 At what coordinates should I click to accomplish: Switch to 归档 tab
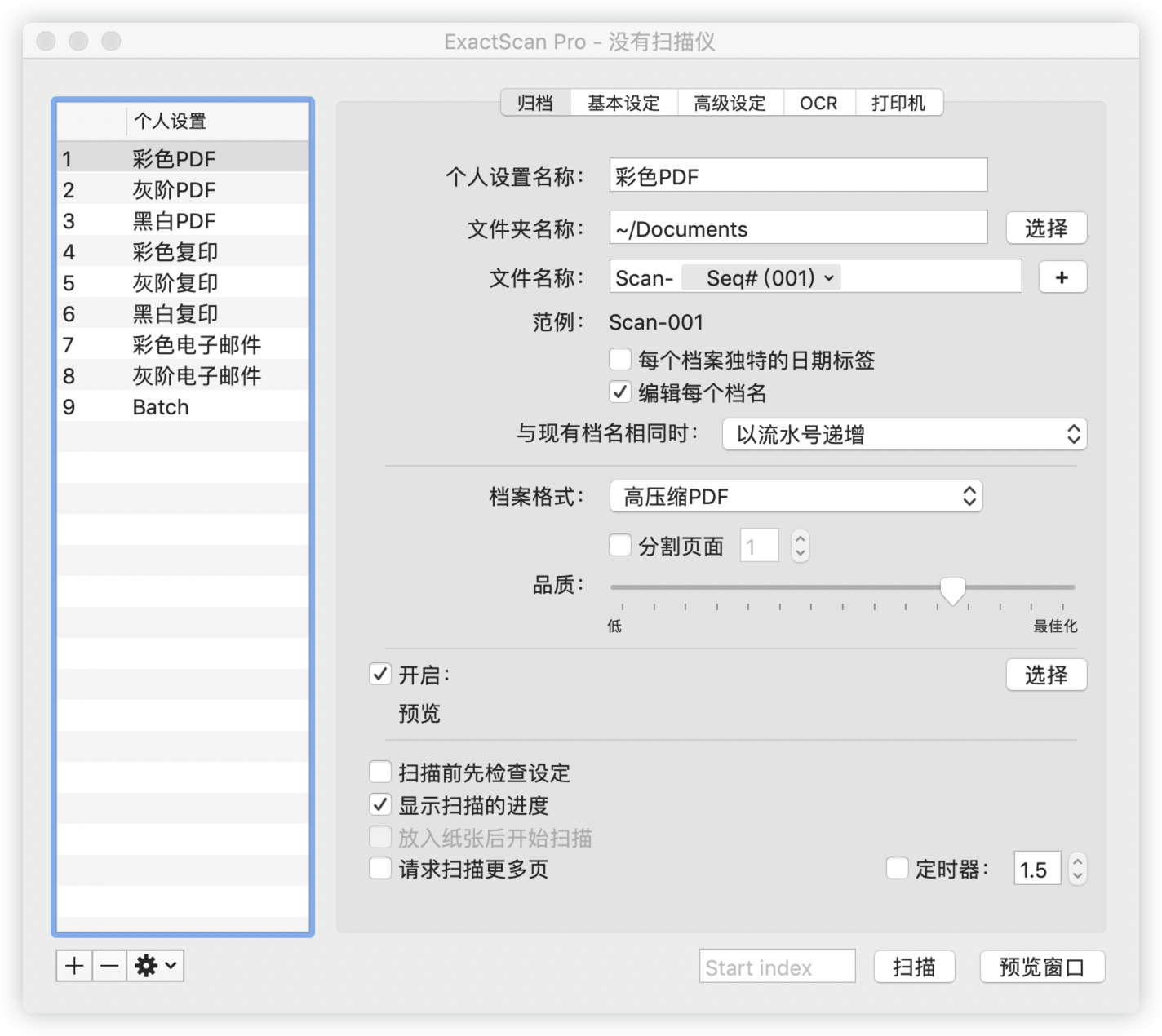(535, 103)
